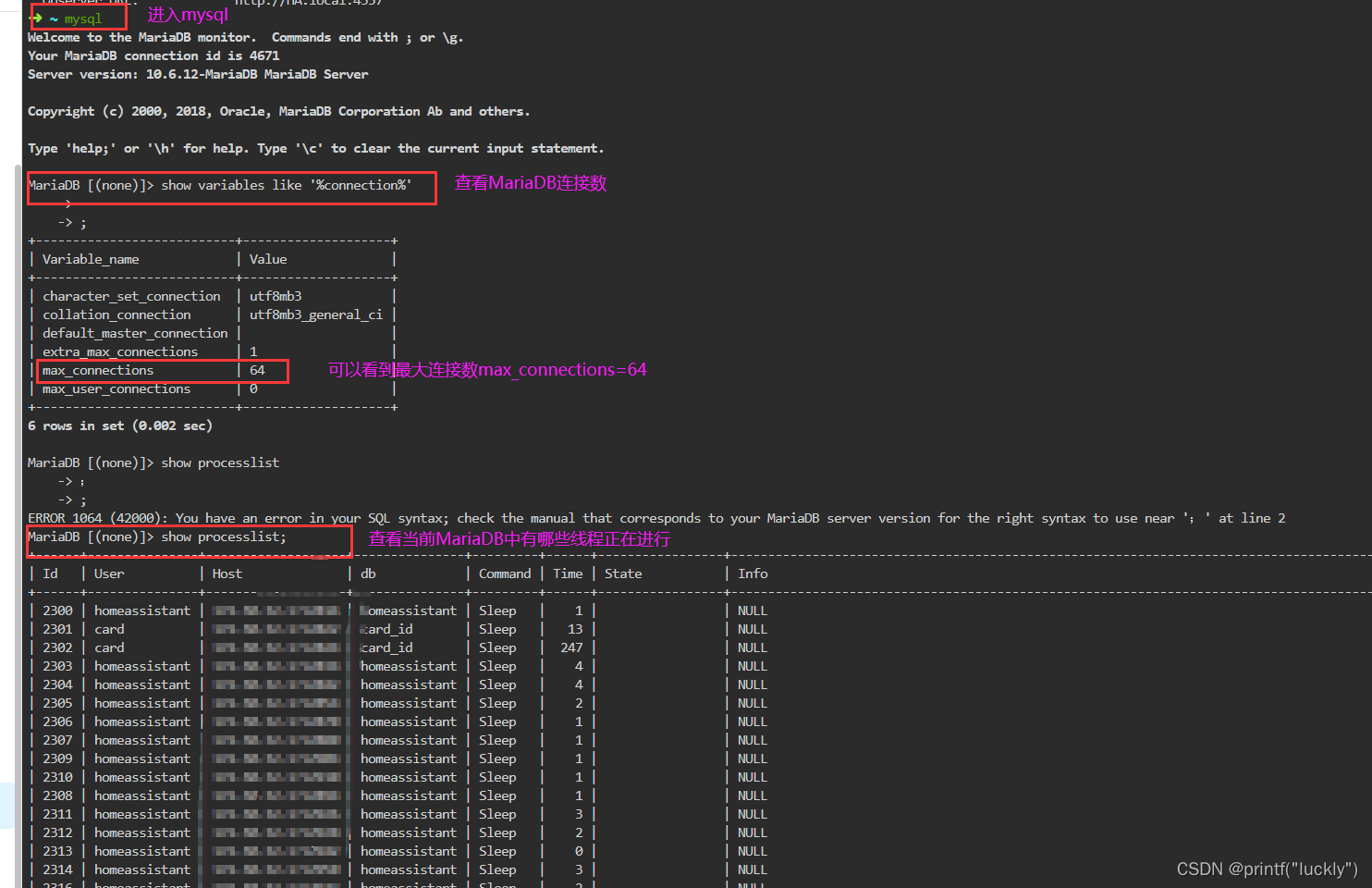Click the value 1 of extra_max_connections

(253, 351)
